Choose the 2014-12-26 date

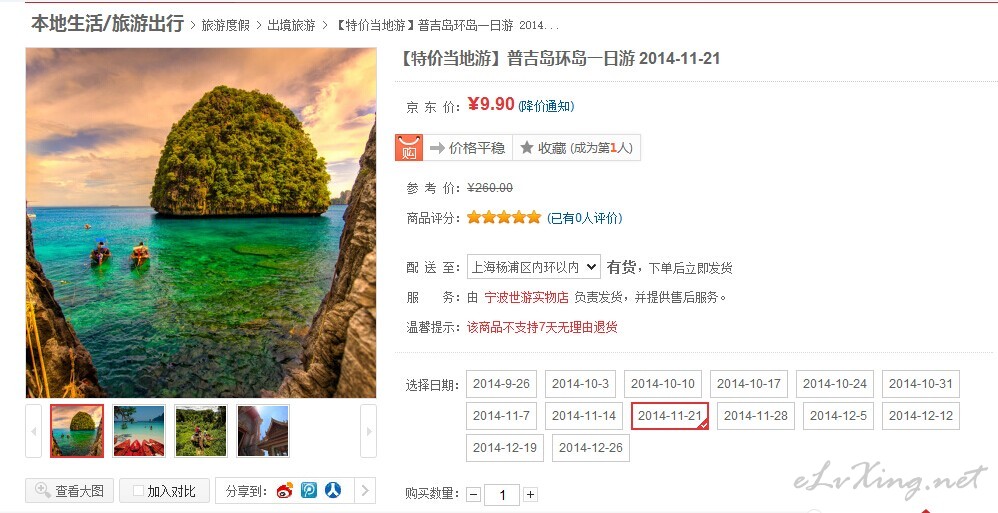(591, 447)
